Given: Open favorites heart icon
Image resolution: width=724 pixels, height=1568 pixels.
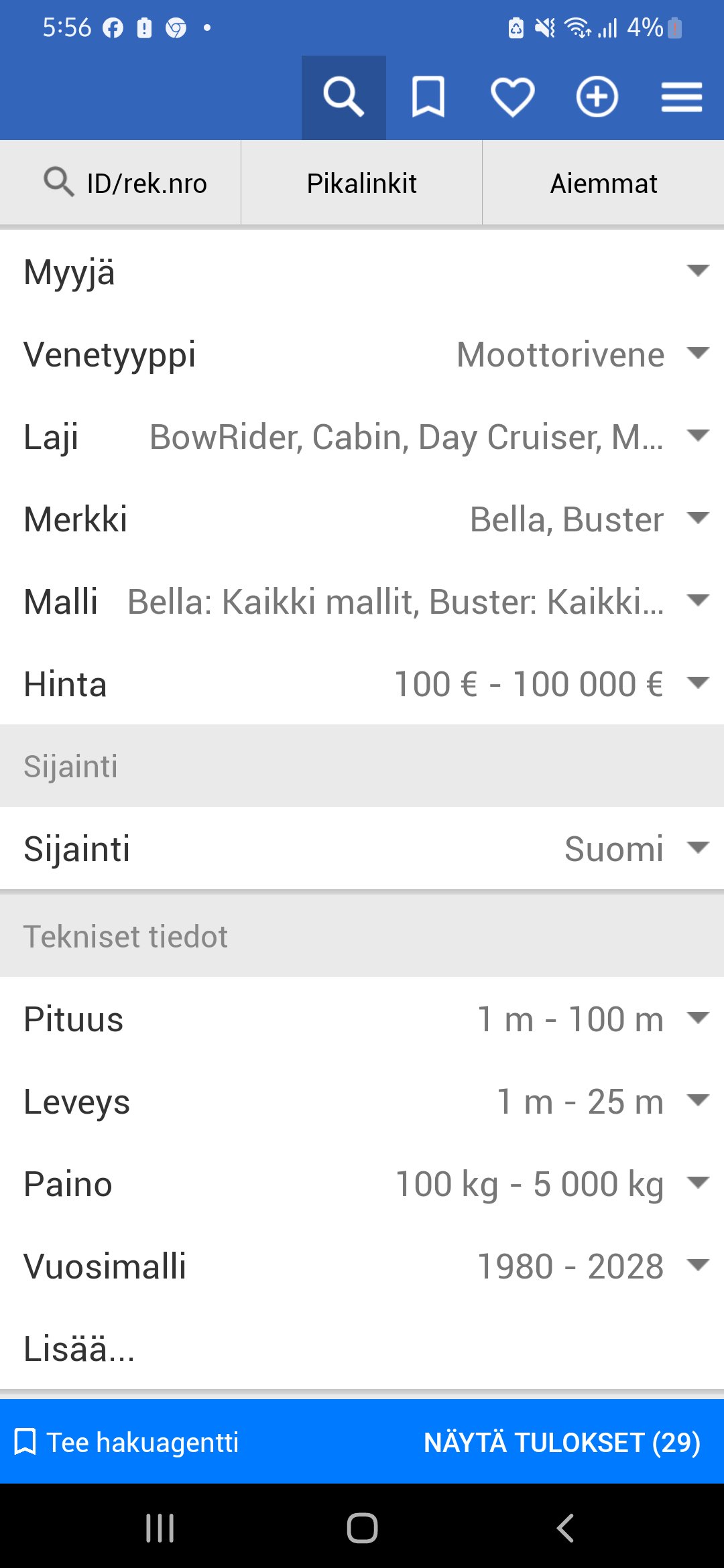Looking at the screenshot, I should pos(512,97).
